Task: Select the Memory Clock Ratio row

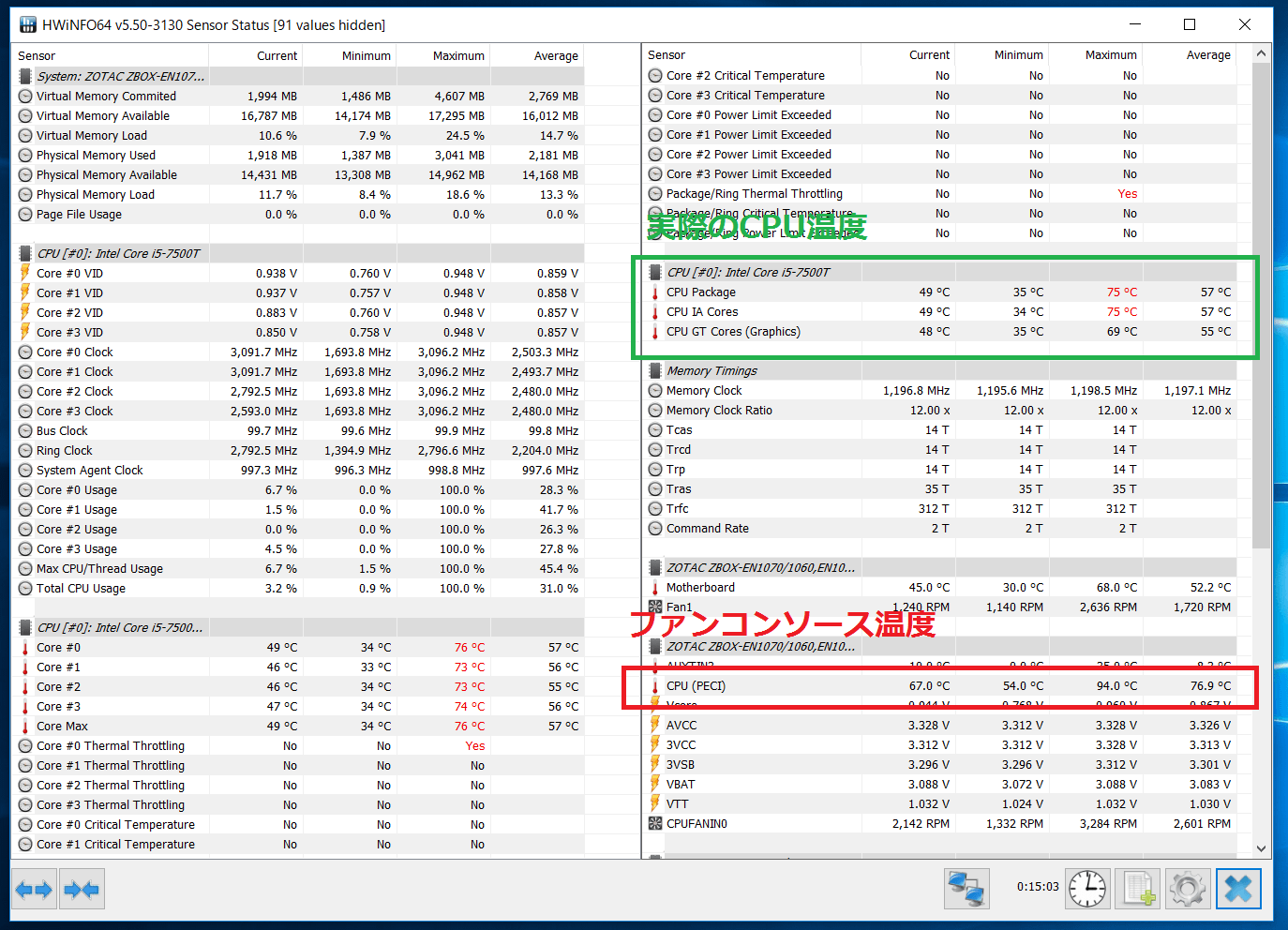Action: [939, 410]
